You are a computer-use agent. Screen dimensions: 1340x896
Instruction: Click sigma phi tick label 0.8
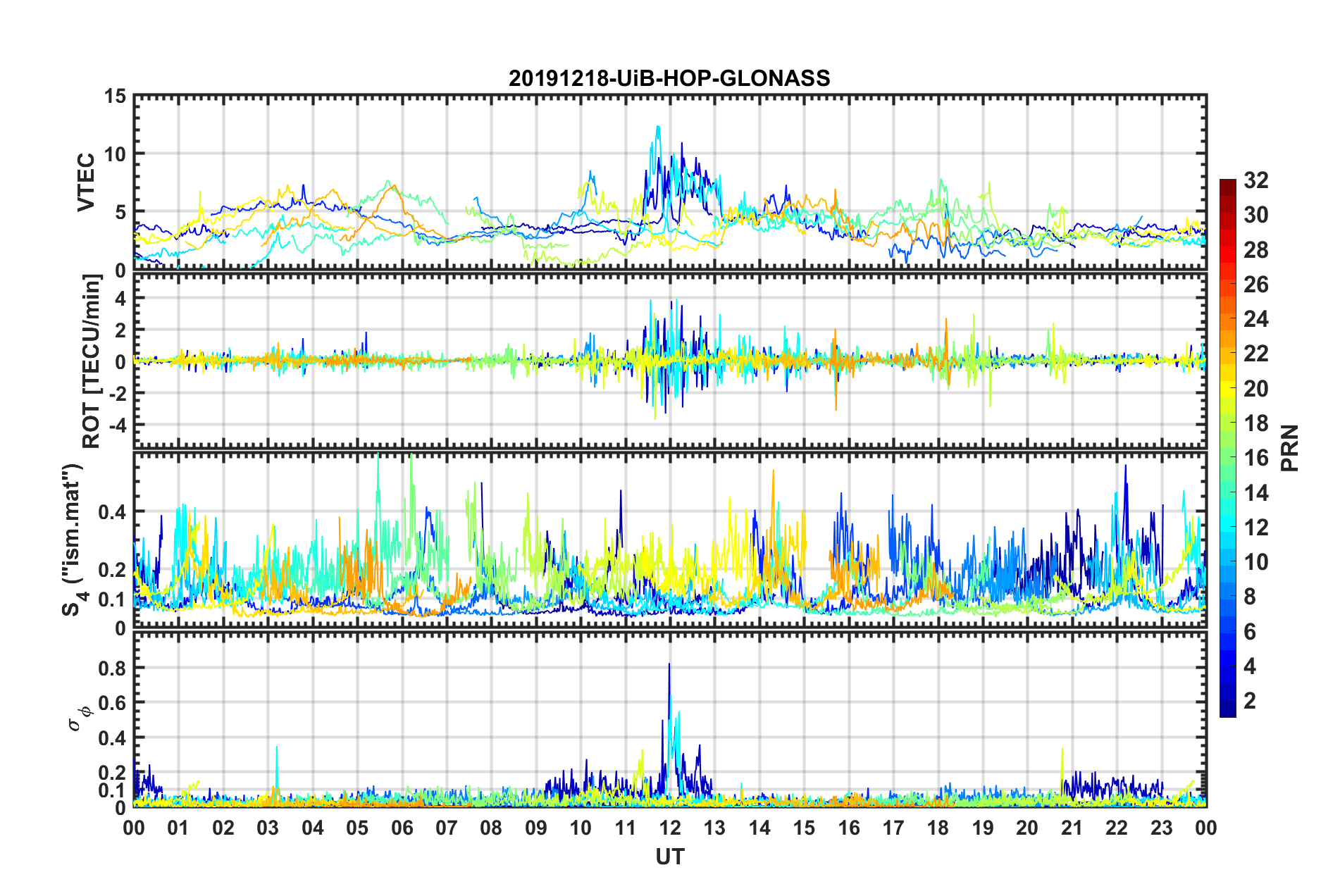click(112, 668)
